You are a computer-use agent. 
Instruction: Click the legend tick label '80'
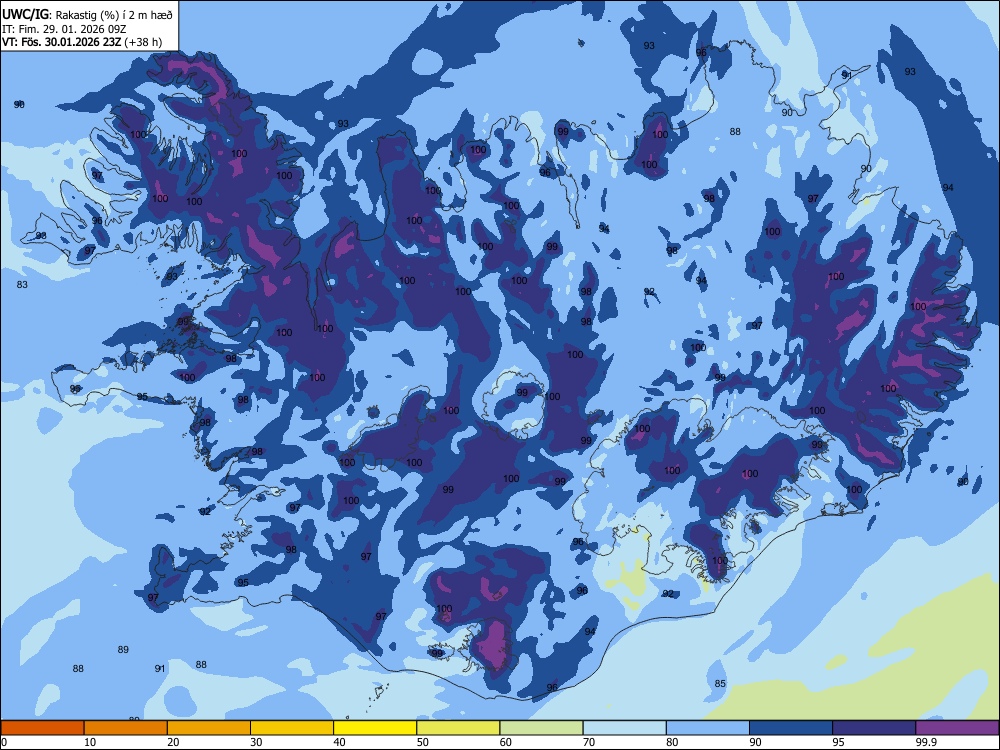pyautogui.click(x=672, y=742)
